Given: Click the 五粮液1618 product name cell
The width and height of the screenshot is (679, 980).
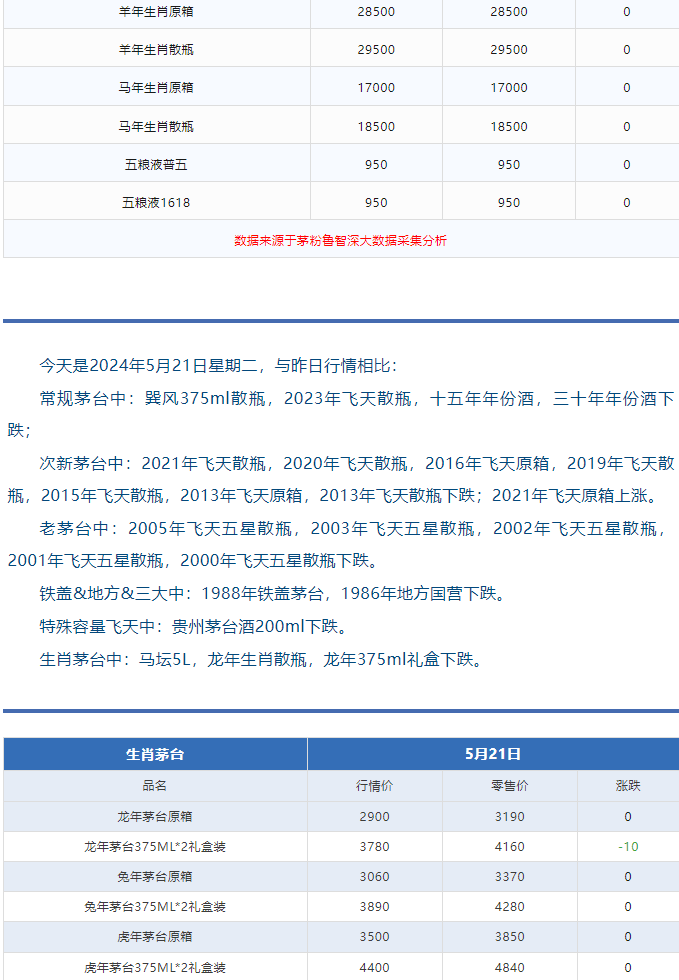Looking at the screenshot, I should click(x=156, y=202).
